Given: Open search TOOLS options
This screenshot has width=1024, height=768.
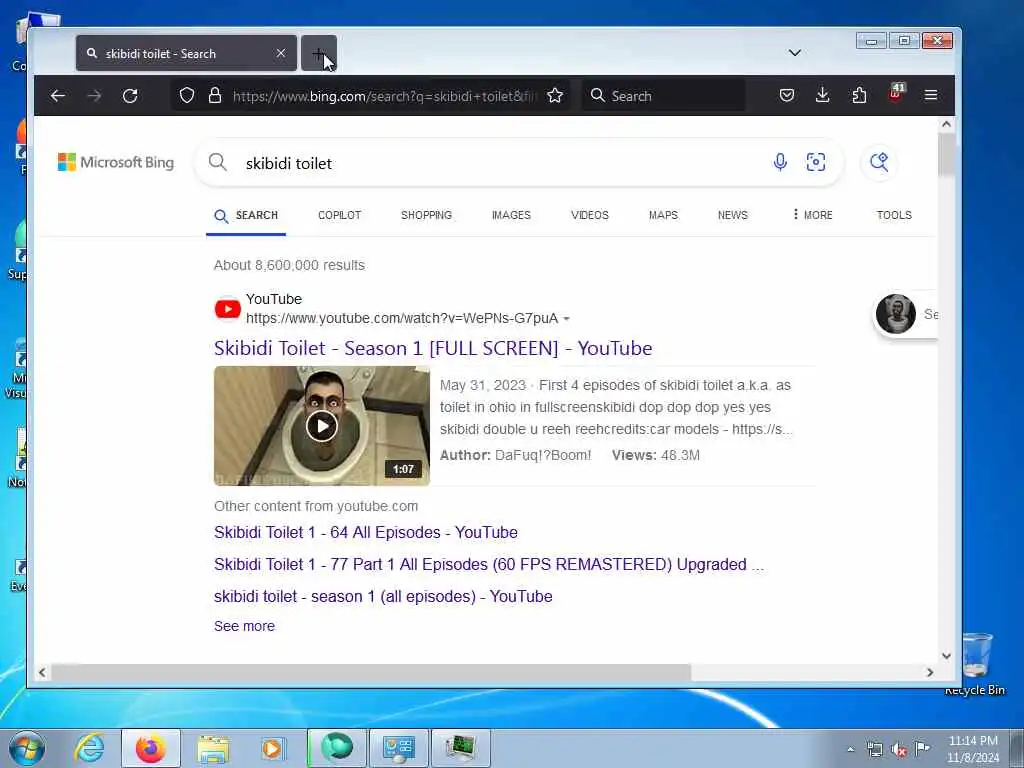Looking at the screenshot, I should click(894, 215).
